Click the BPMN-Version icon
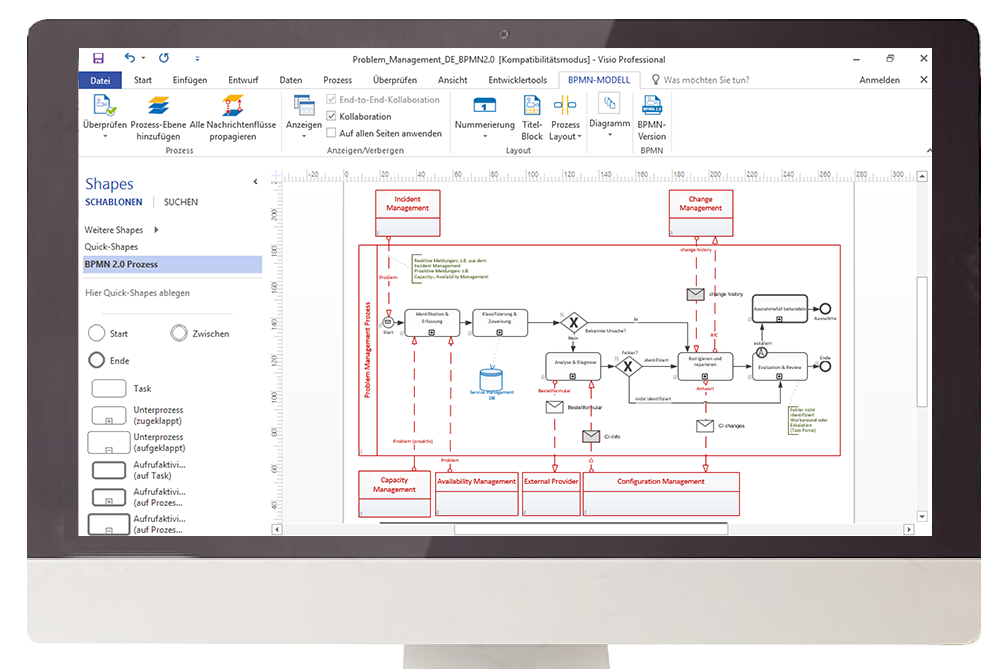 [652, 105]
